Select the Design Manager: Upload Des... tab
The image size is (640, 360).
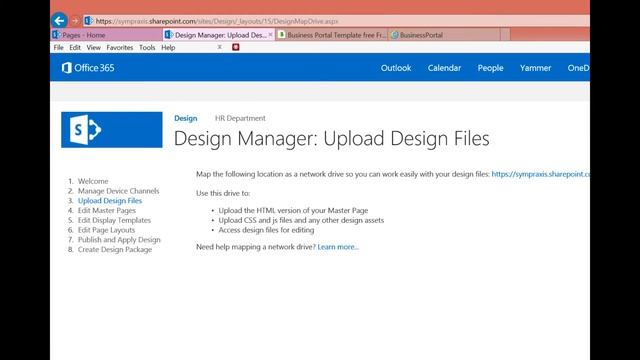click(218, 35)
